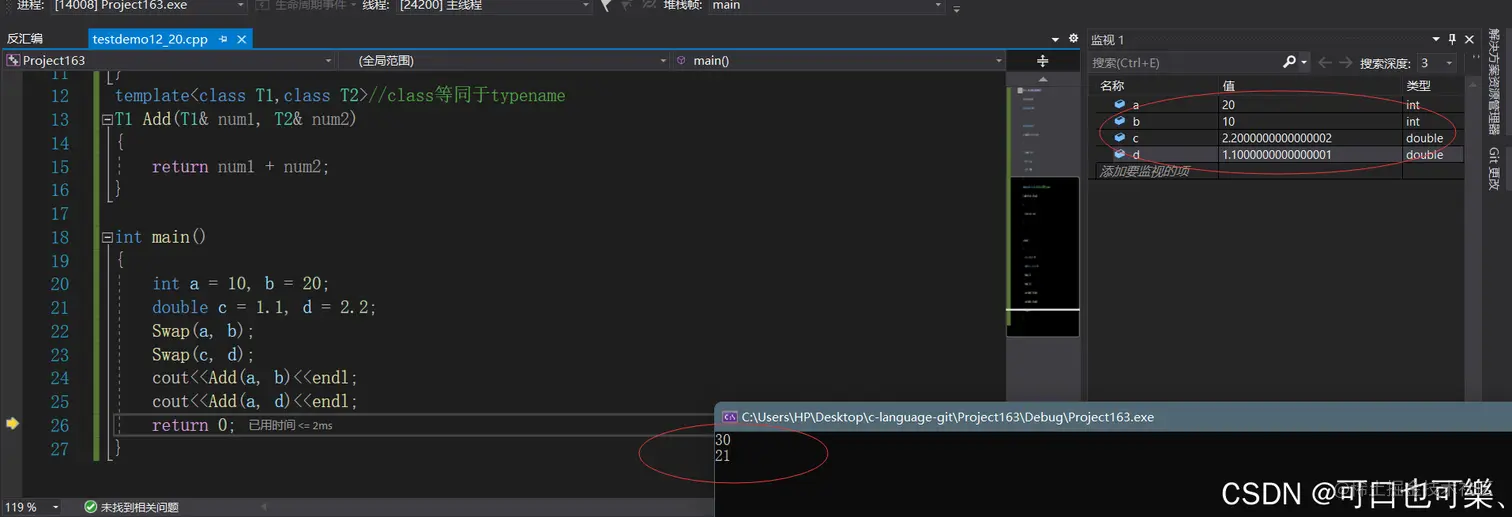This screenshot has height=517, width=1512.
Task: Select watch variable c row icon
Action: click(1120, 138)
